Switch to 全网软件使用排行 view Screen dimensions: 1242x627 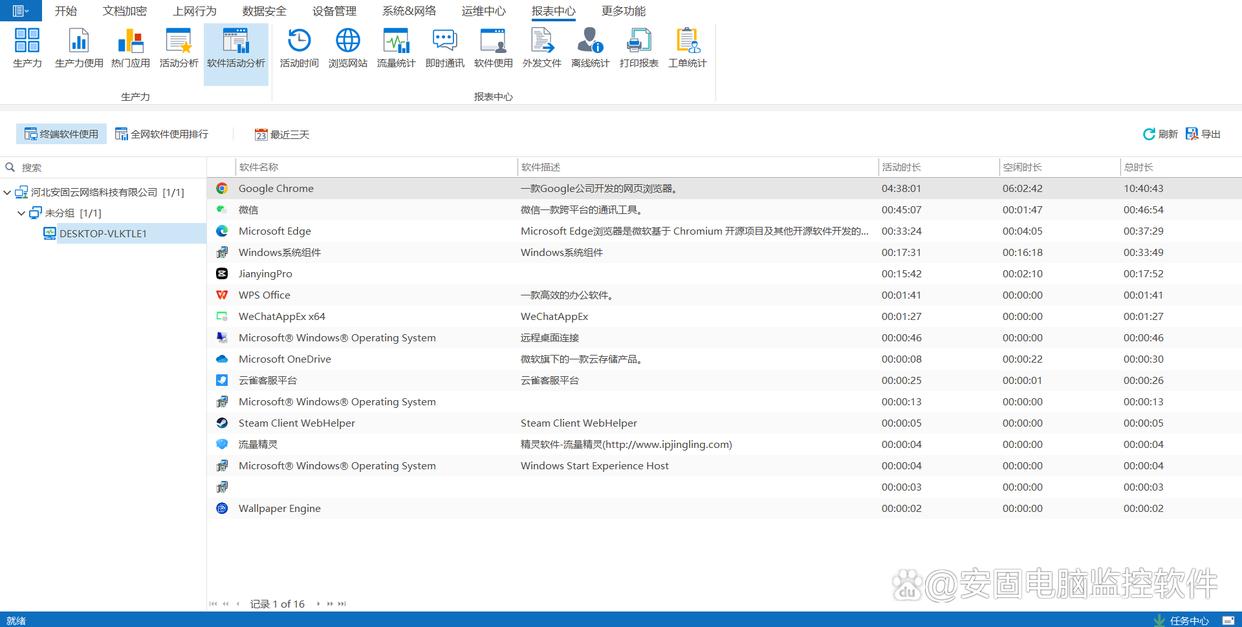click(162, 134)
